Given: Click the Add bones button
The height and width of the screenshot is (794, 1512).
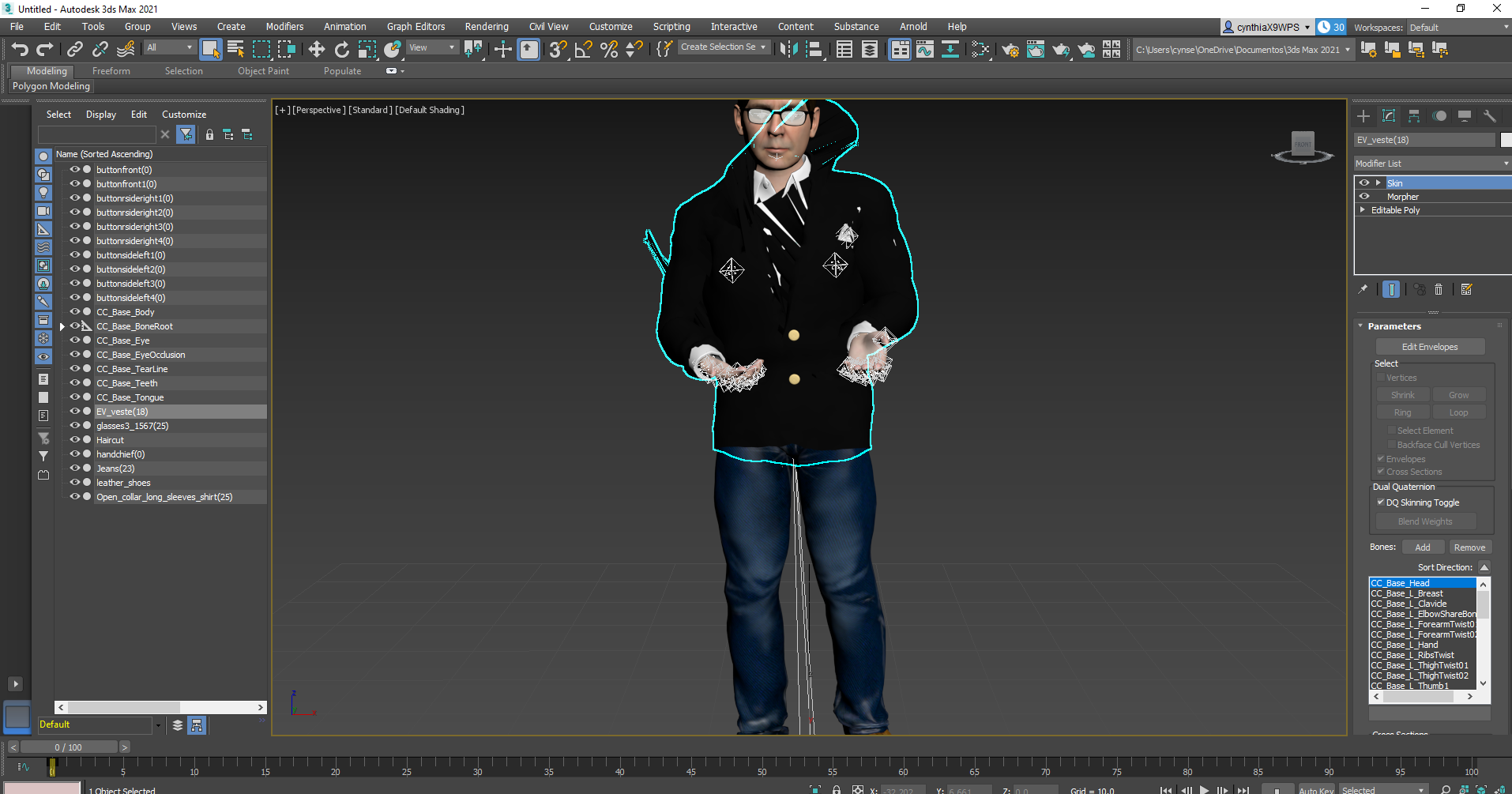Looking at the screenshot, I should 1423,548.
